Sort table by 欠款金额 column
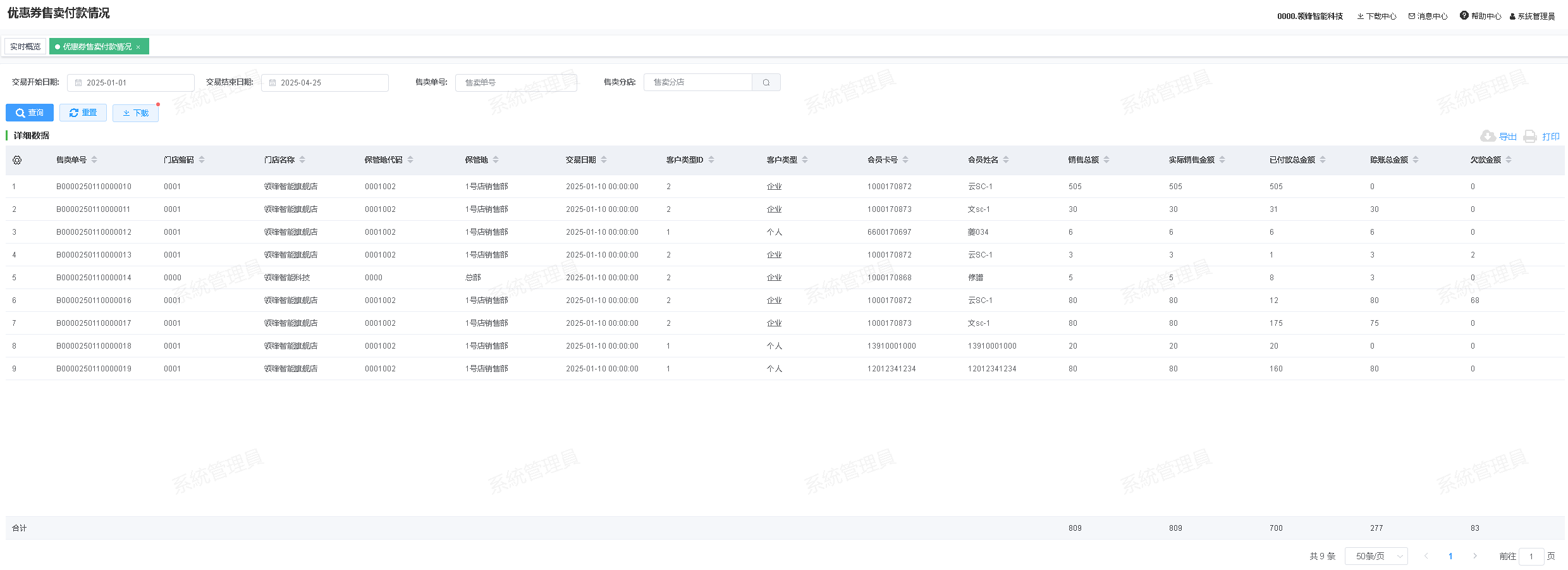The image size is (1568, 570). coord(1509,160)
